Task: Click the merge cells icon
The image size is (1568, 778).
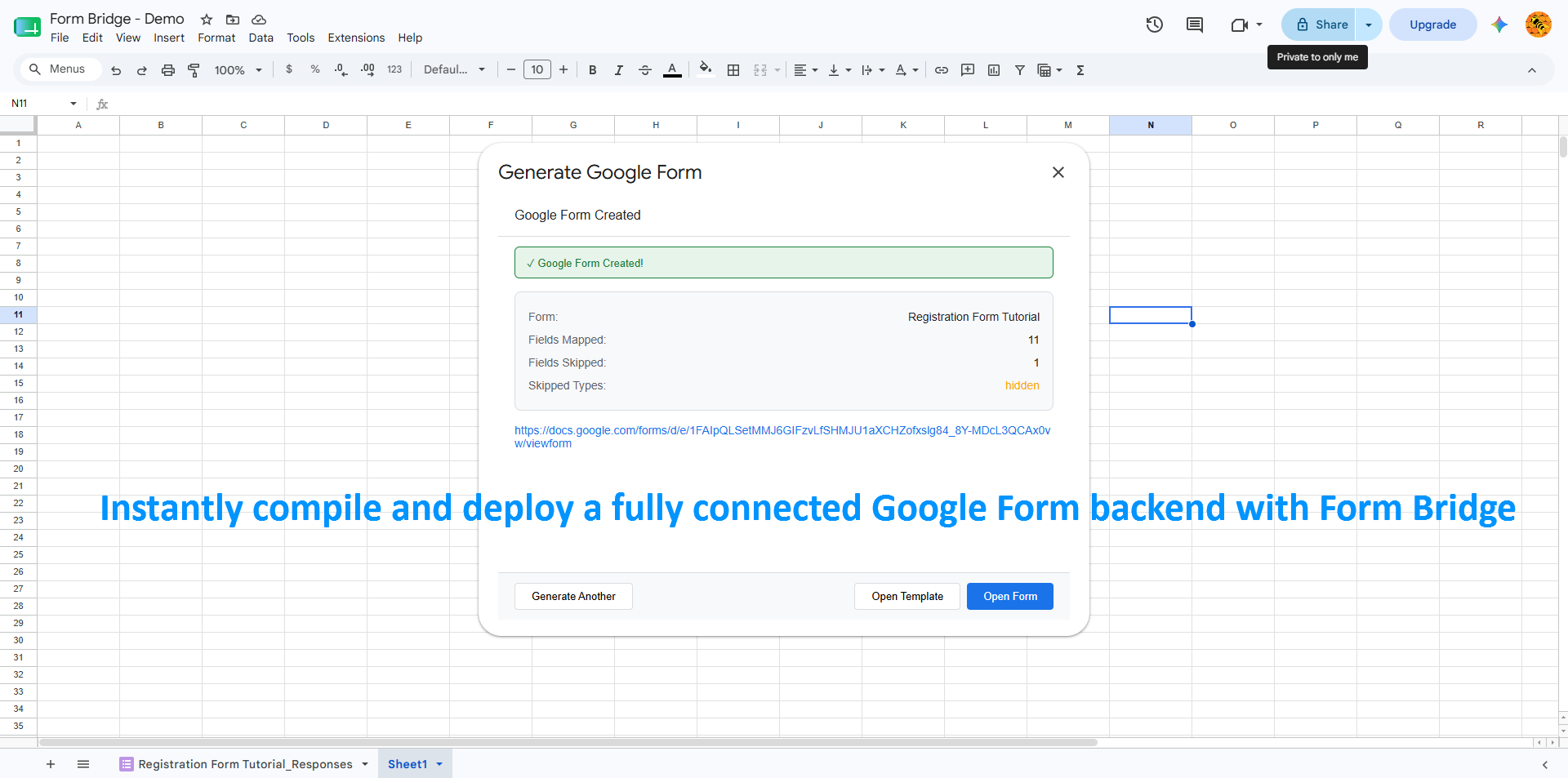Action: tap(760, 70)
